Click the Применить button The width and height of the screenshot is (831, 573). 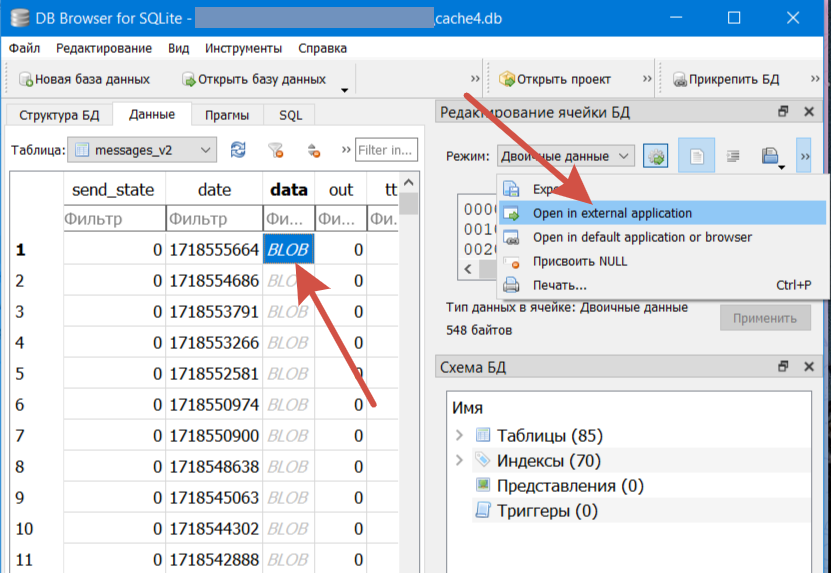click(765, 318)
